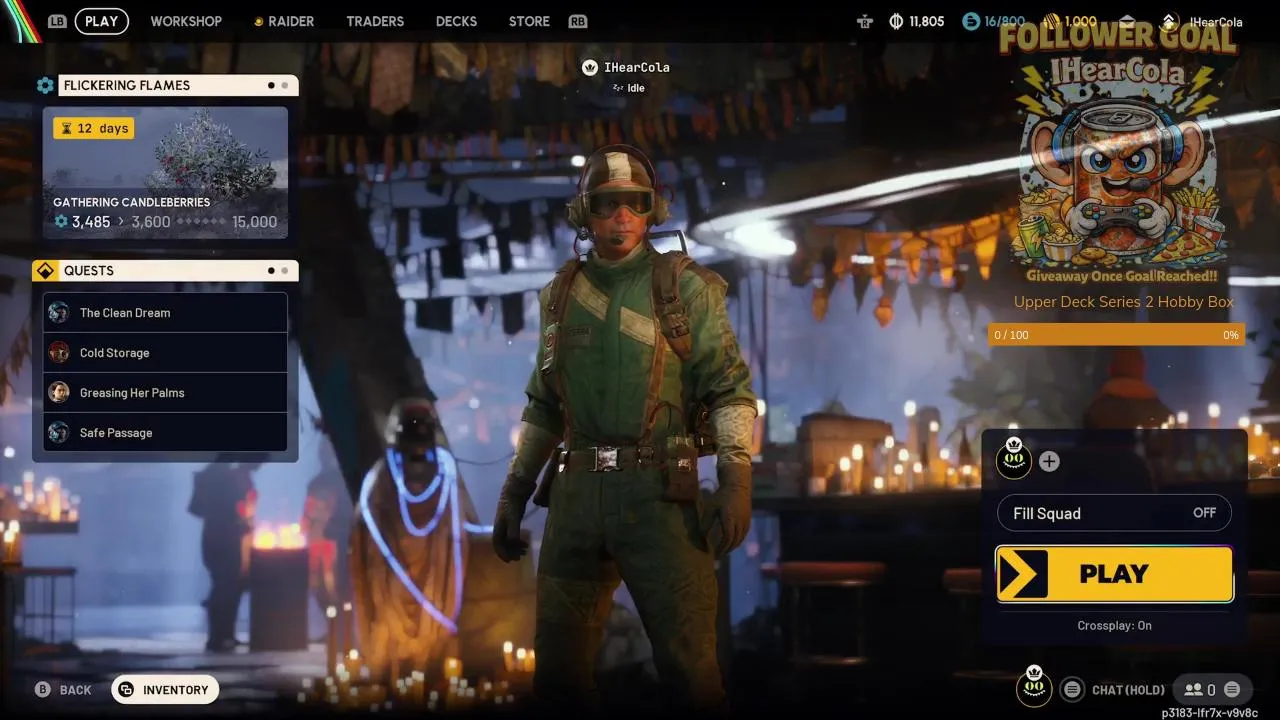The width and height of the screenshot is (1280, 720).
Task: Open the player rank badge icon in top bar
Action: coord(1169,21)
